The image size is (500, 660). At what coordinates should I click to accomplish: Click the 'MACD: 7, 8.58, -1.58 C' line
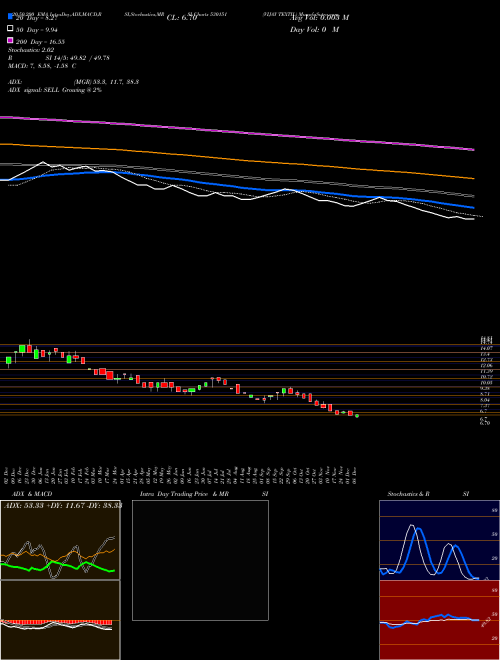[x=42, y=66]
